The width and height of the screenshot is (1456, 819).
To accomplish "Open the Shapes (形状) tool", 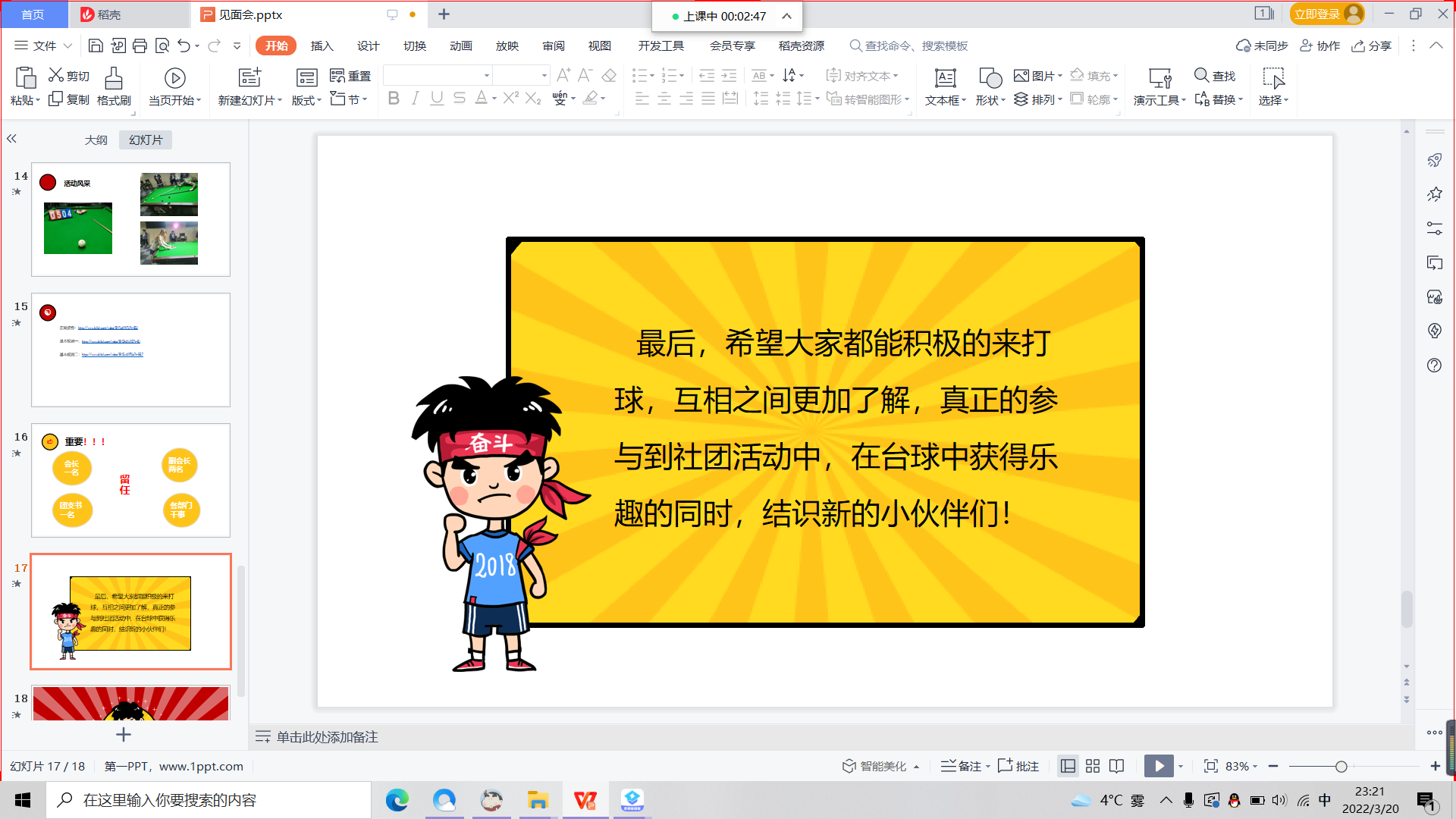I will coord(990,78).
